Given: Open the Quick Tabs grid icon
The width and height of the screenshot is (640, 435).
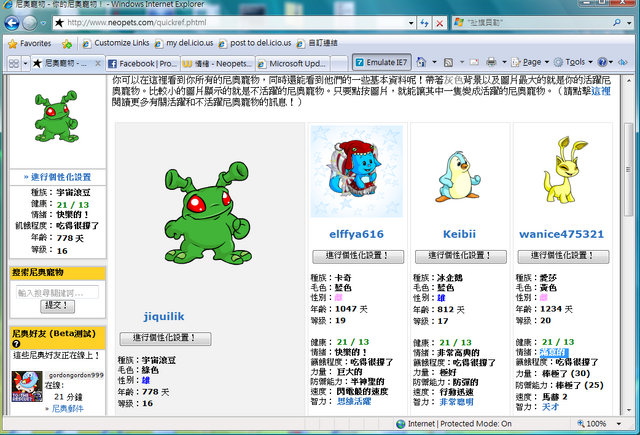Looking at the screenshot, I should pos(14,63).
